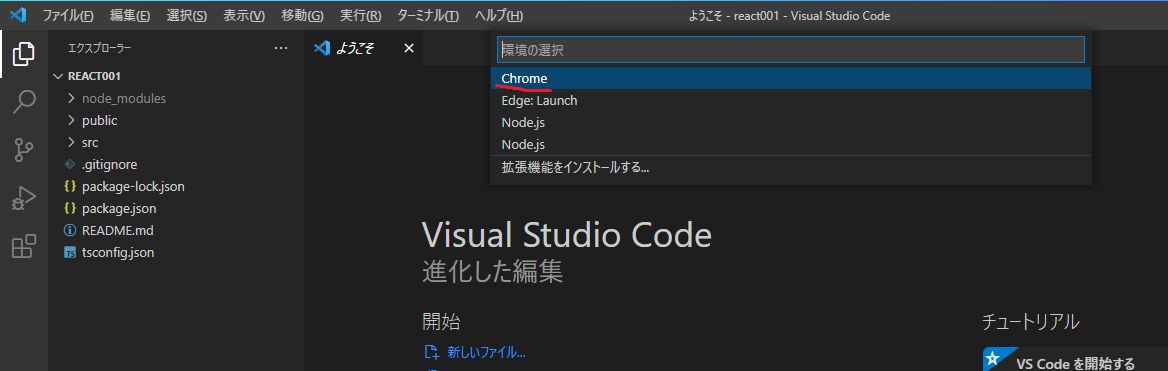Open the 表示(V) menu

(x=244, y=16)
